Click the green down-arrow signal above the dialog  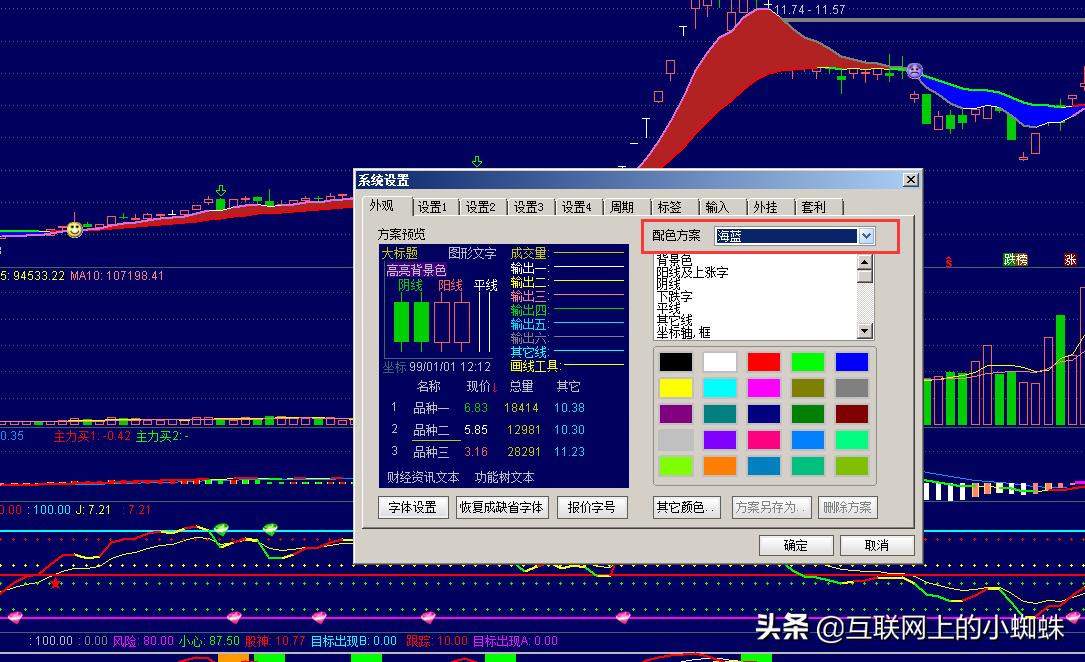click(476, 160)
